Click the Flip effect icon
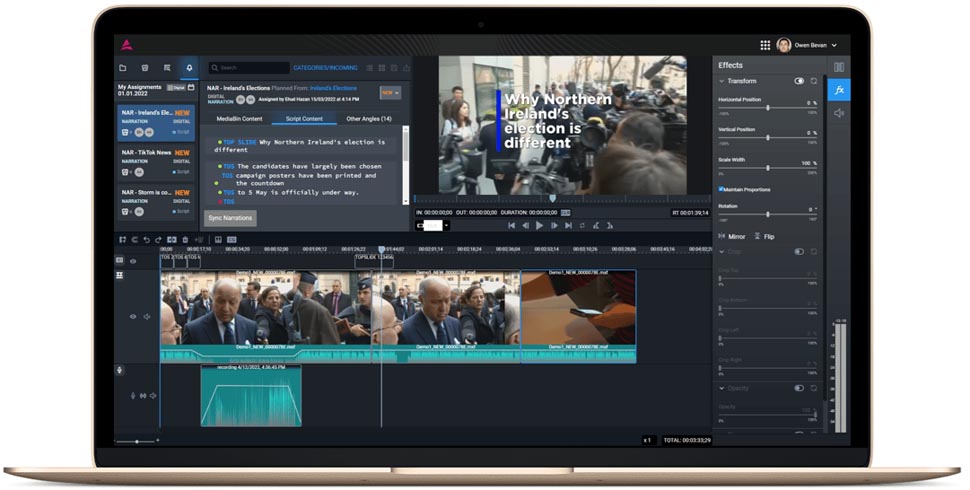970x490 pixels. coord(757,236)
